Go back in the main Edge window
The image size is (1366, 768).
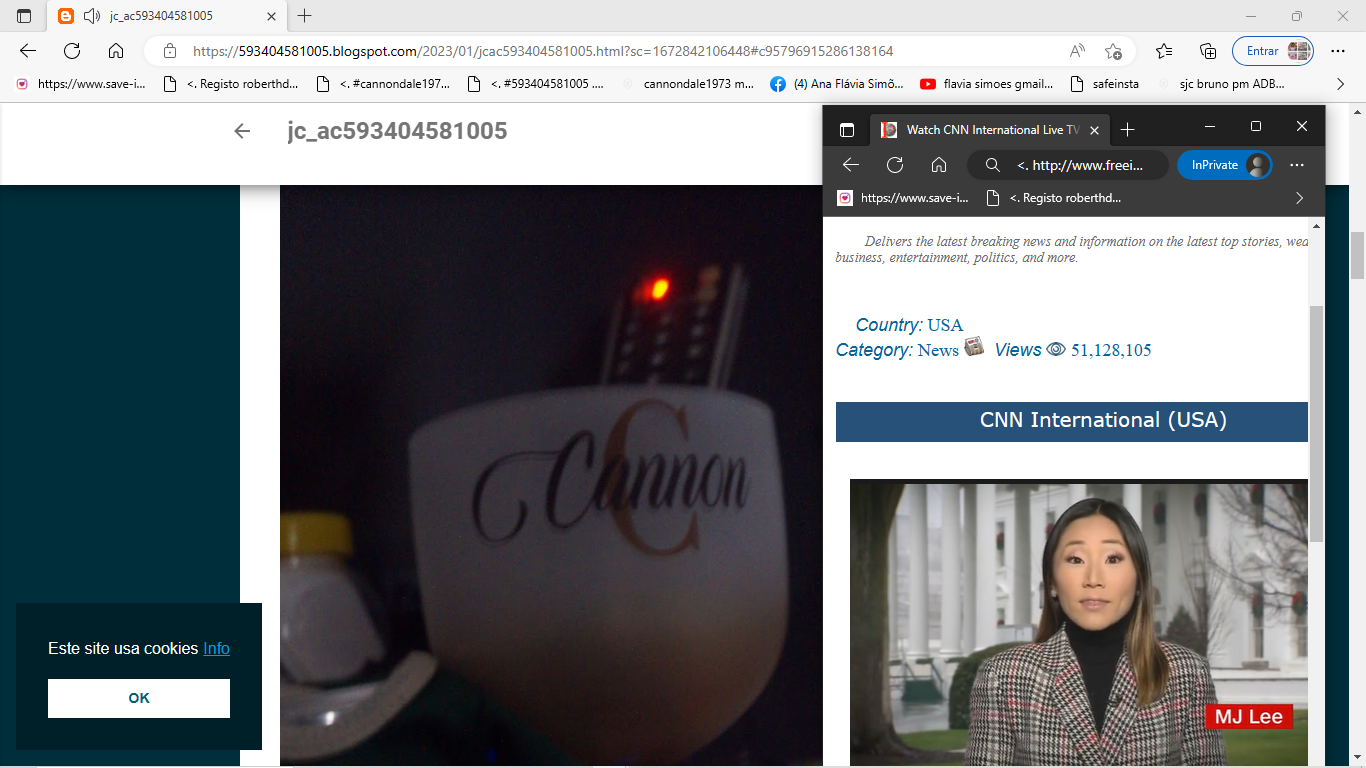click(28, 51)
